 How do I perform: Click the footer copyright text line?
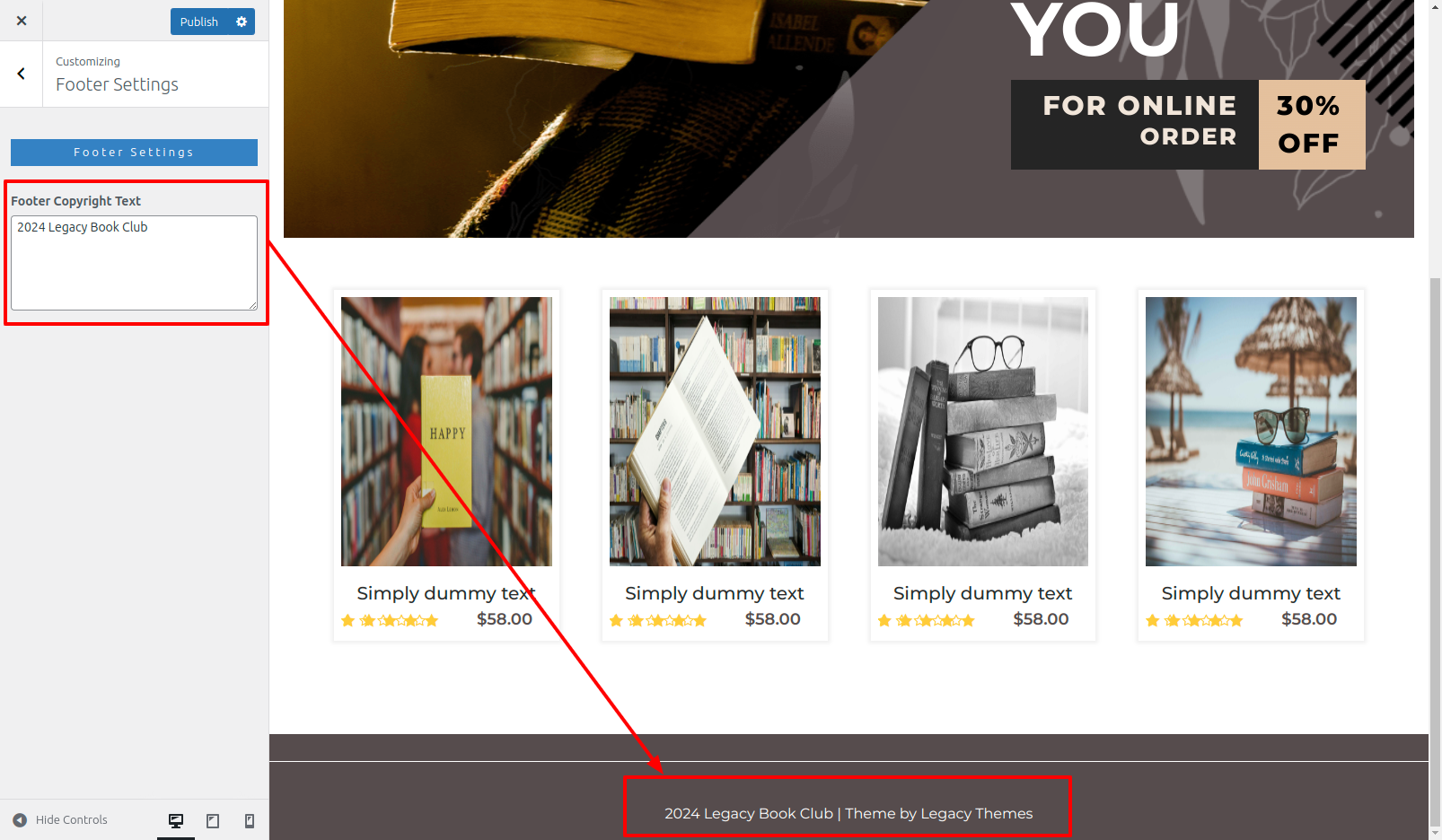point(848,814)
